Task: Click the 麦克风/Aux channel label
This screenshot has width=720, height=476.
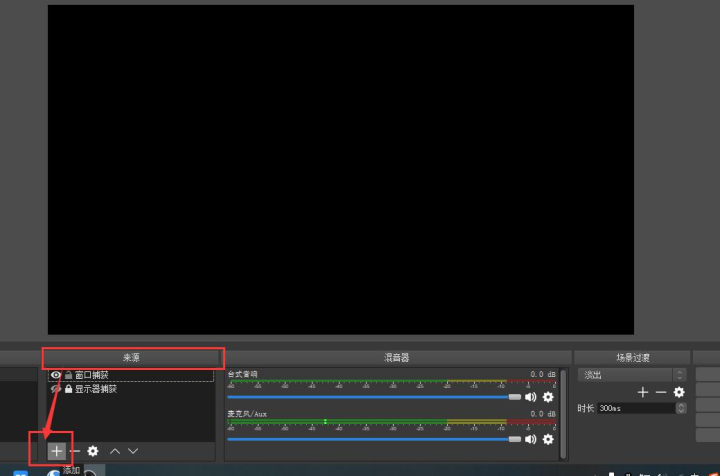Action: [x=247, y=414]
